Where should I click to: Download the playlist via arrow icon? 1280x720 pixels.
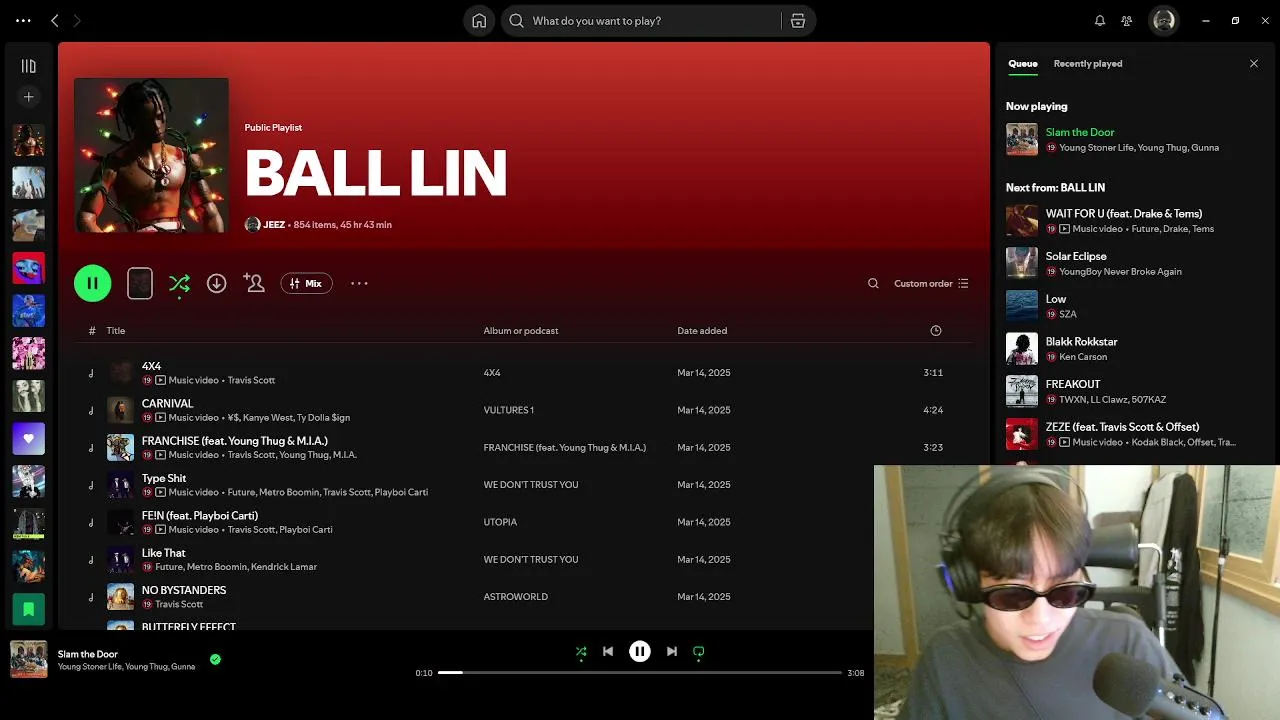click(216, 284)
